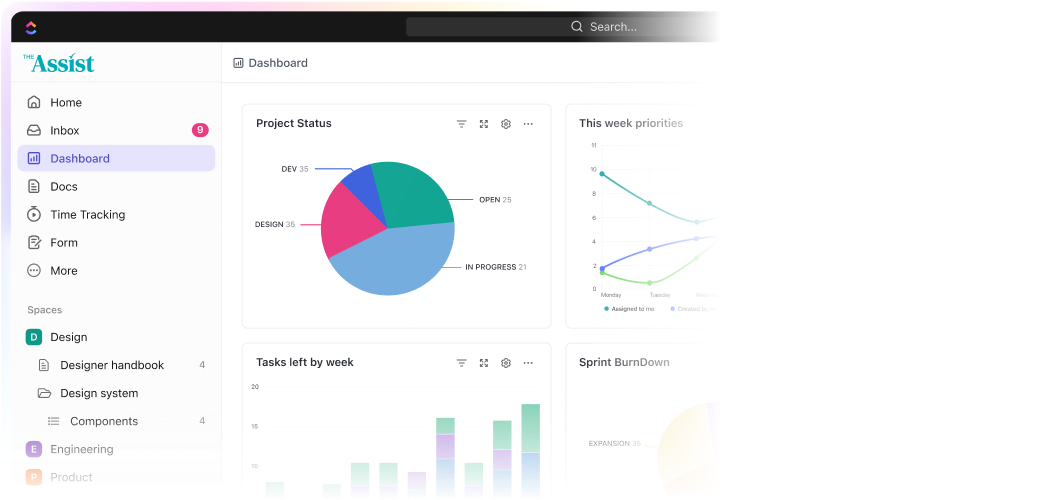Click the search magnifier icon

coord(577,27)
